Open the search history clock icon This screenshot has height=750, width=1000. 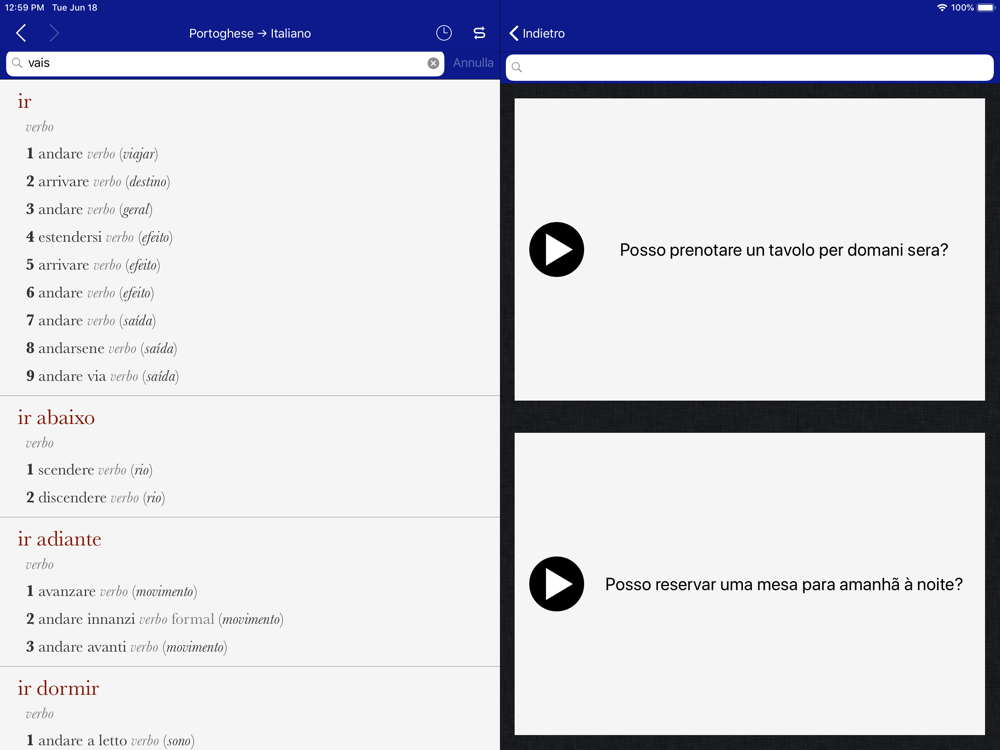click(x=444, y=33)
